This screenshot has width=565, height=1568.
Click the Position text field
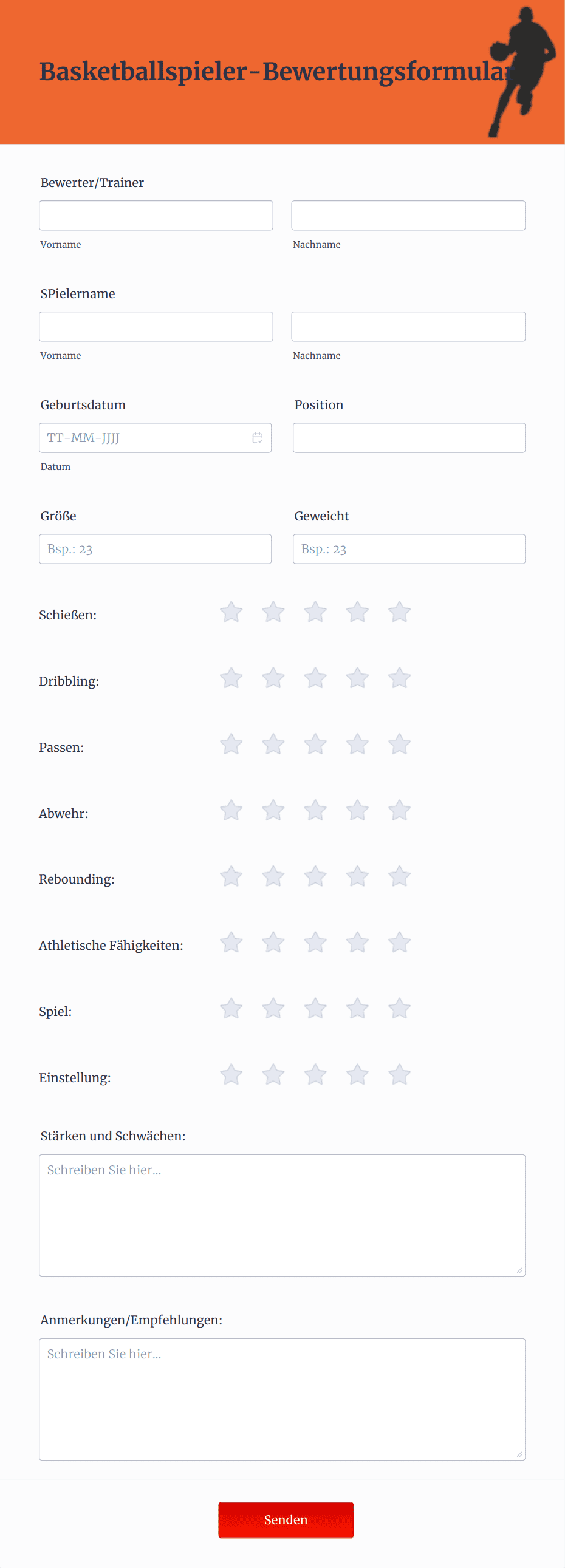click(409, 438)
